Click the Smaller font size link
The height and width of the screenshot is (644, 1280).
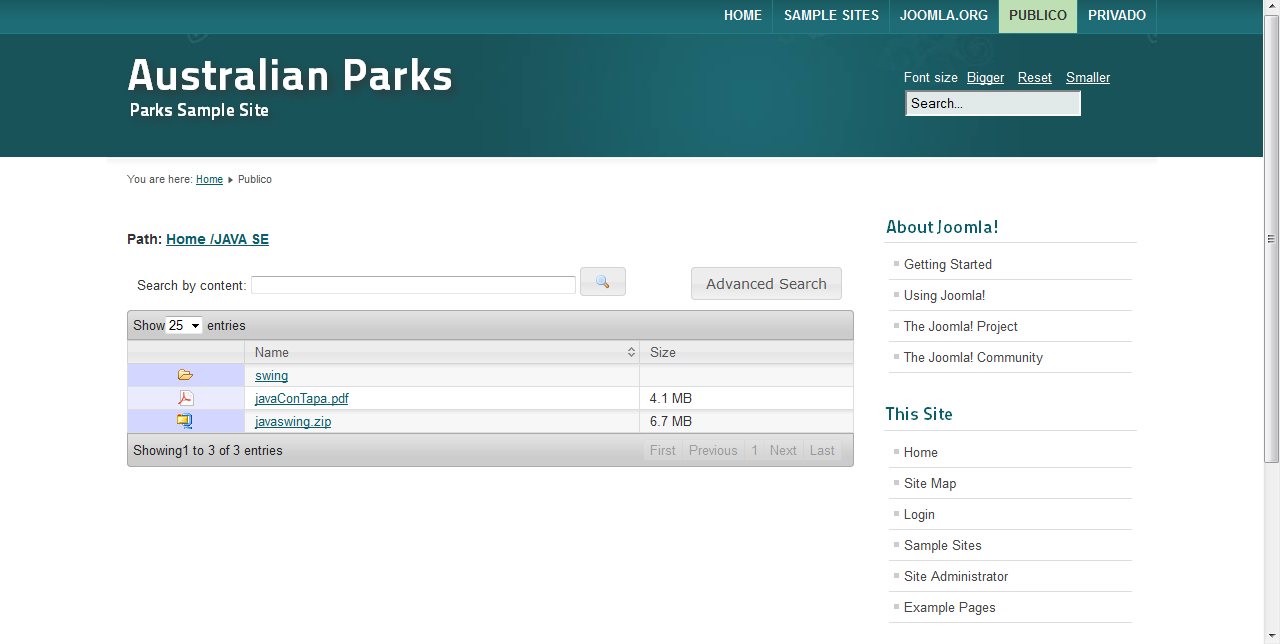click(x=1088, y=77)
